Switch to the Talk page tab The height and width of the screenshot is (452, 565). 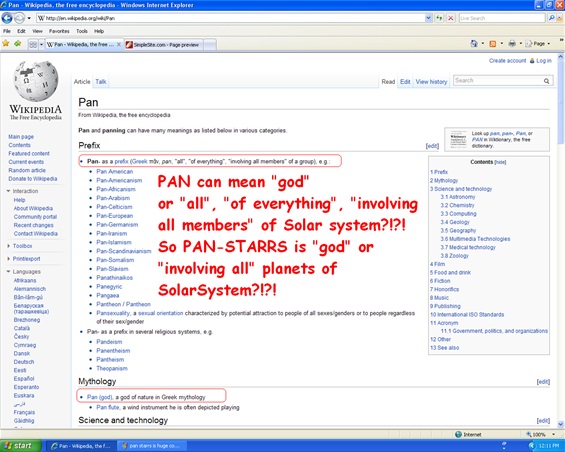[x=101, y=81]
